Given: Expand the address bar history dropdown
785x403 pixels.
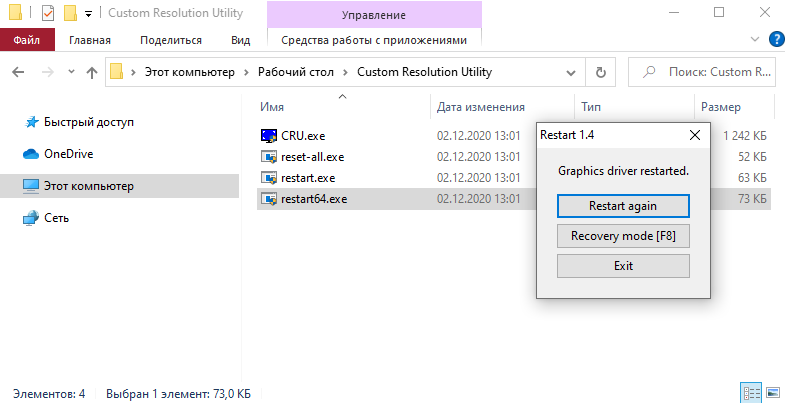Looking at the screenshot, I should tap(570, 73).
